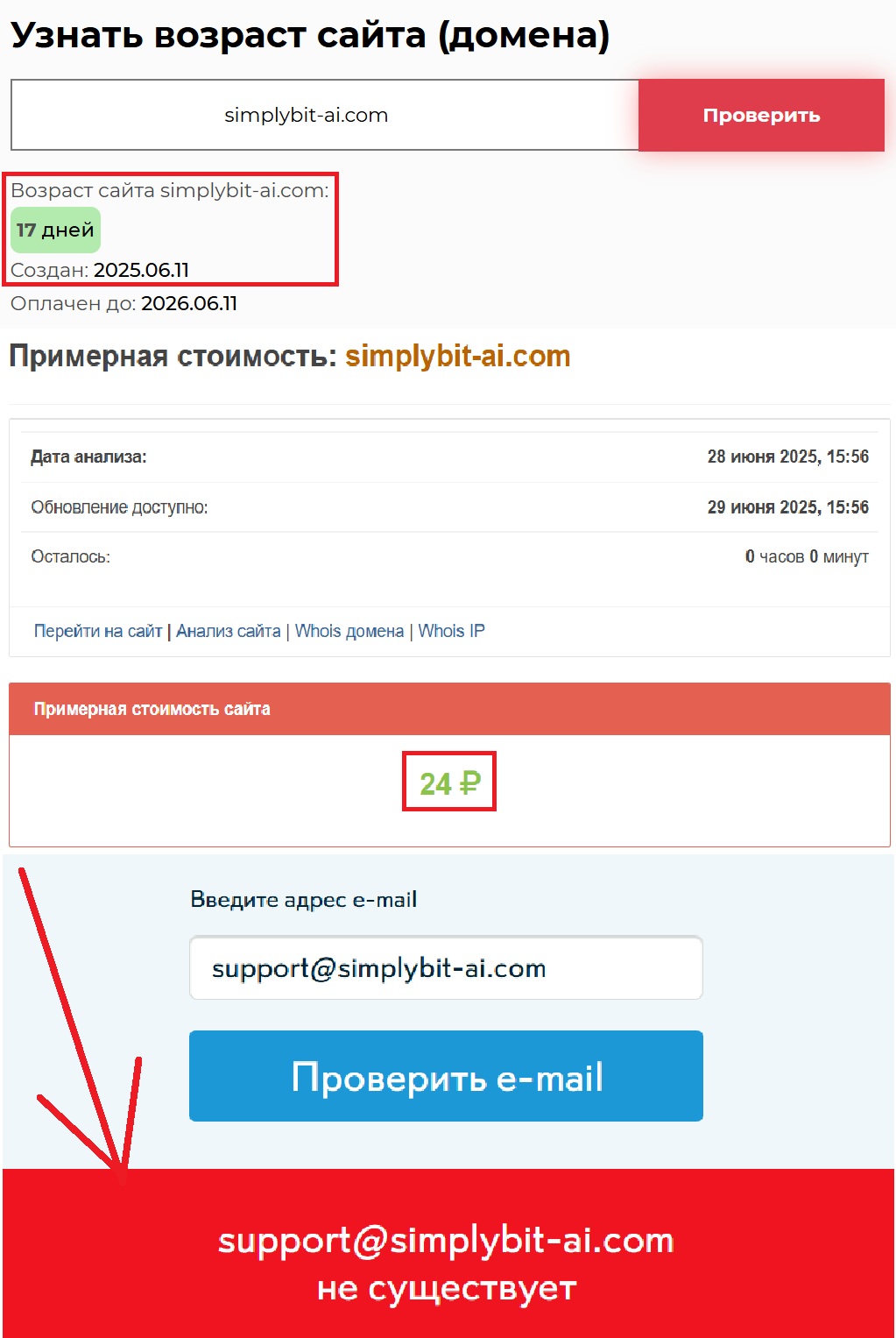The width and height of the screenshot is (896, 1338).
Task: Click the red Проверить button
Action: (x=761, y=115)
